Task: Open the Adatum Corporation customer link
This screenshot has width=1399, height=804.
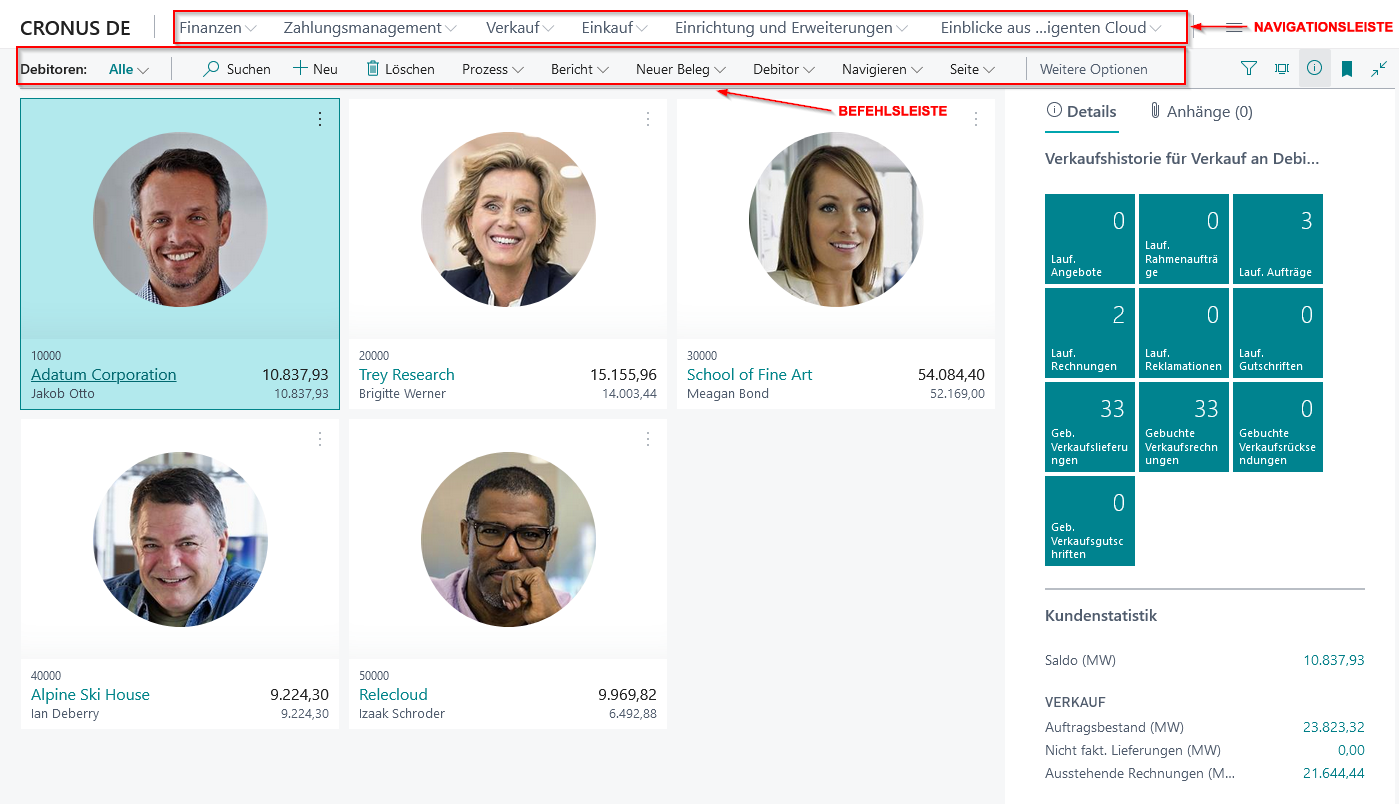Action: click(104, 375)
